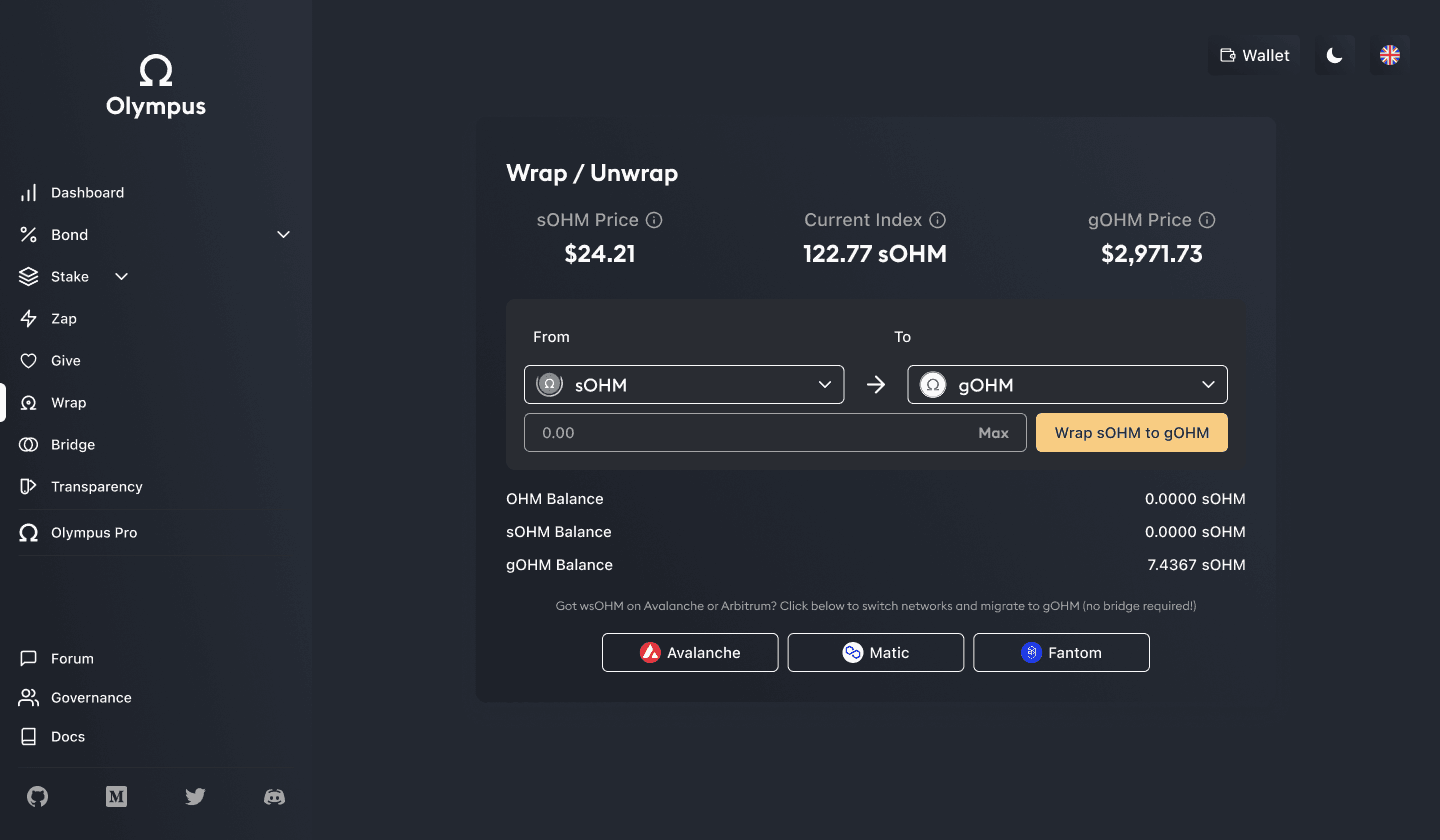Show sOHM Price info tooltip icon
This screenshot has width=1440, height=840.
654,220
